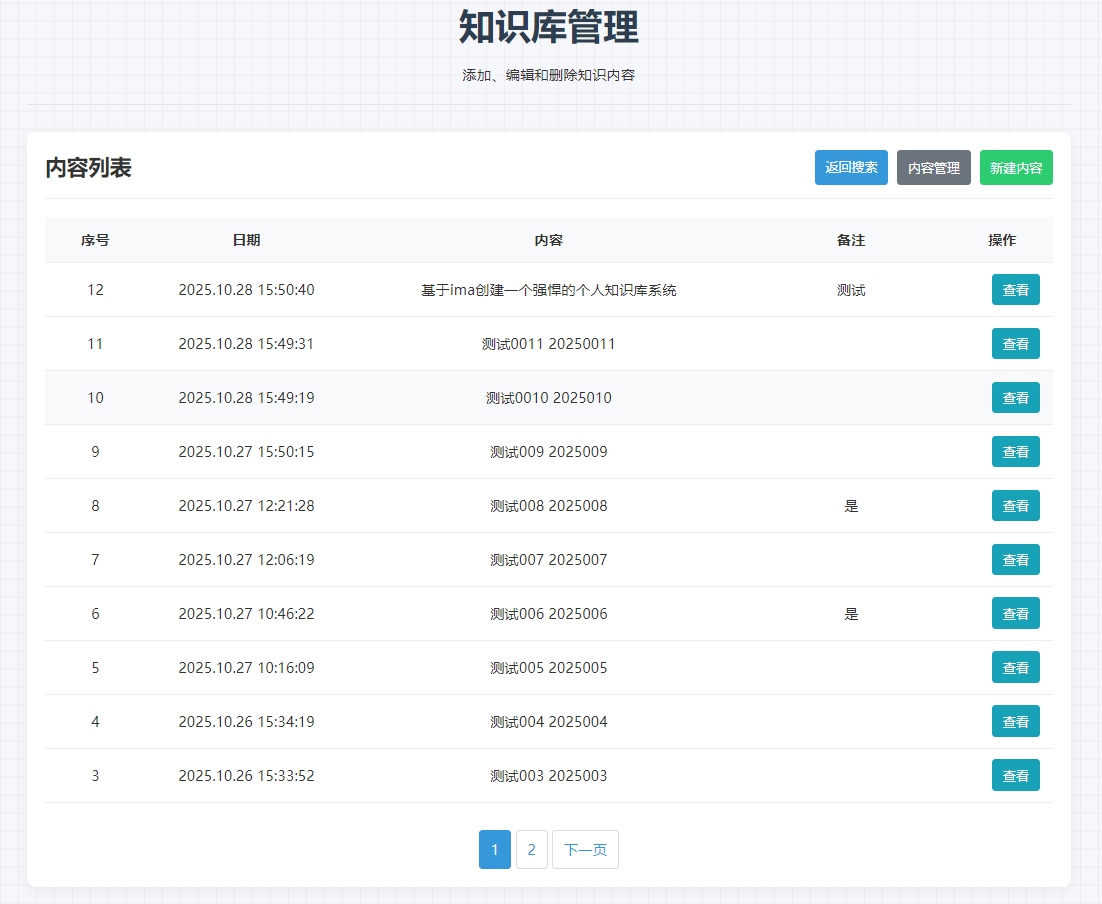Open 测试006 entry with 查看

coord(1015,614)
